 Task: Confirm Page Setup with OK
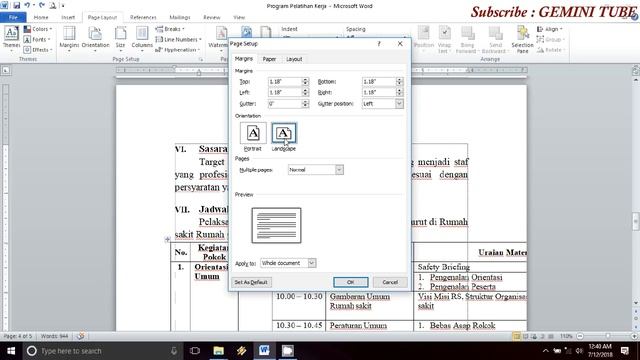(351, 282)
